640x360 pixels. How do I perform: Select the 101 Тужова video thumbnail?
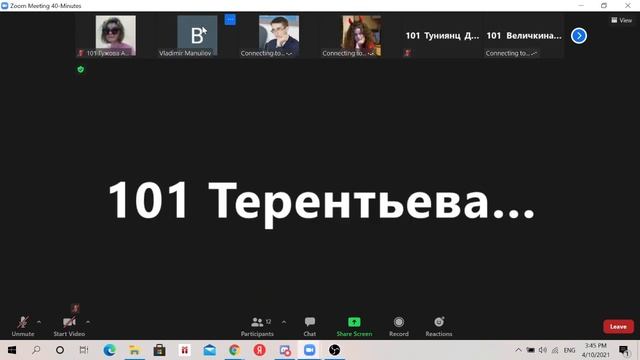click(116, 36)
